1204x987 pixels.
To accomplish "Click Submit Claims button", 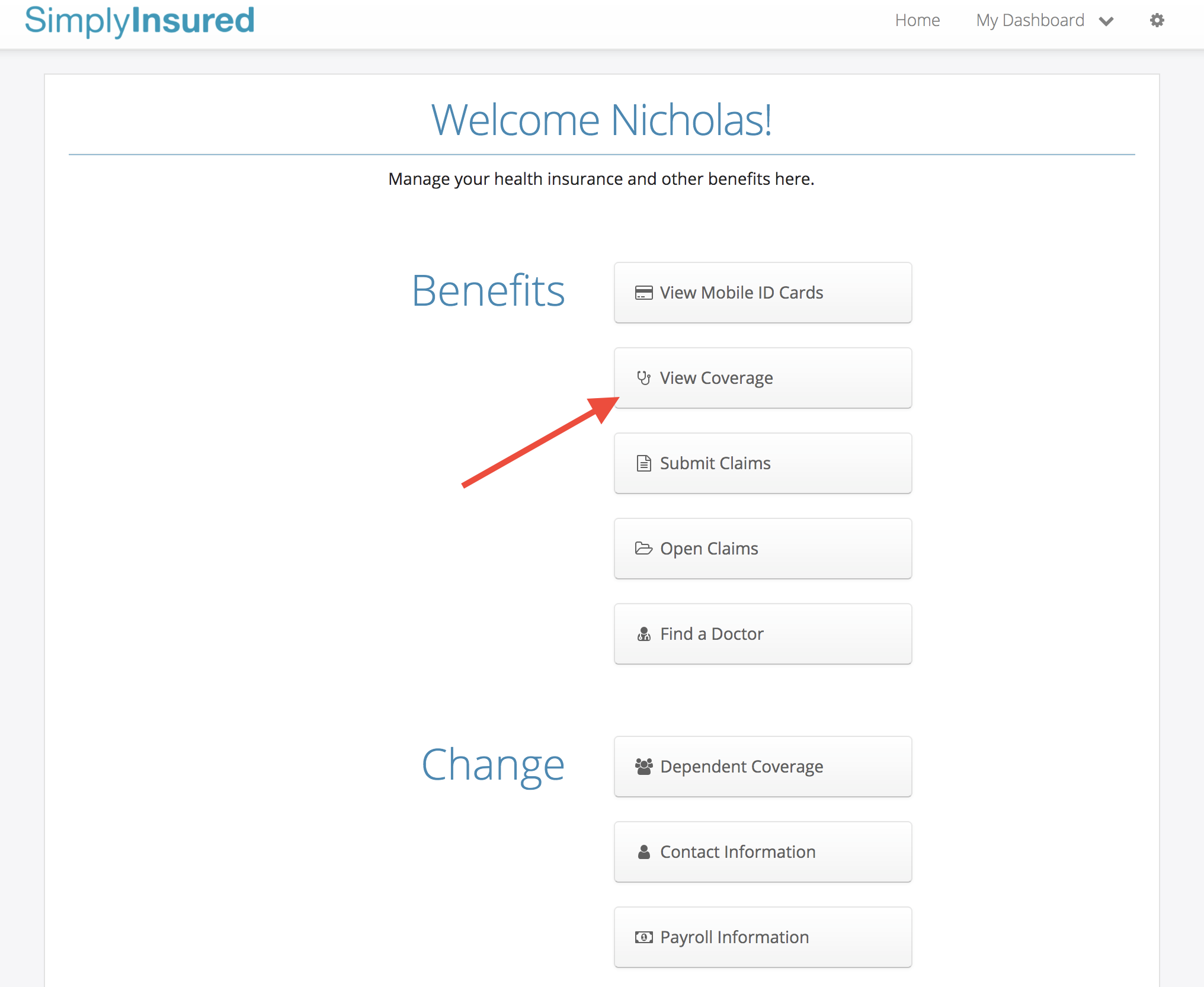I will pos(763,463).
